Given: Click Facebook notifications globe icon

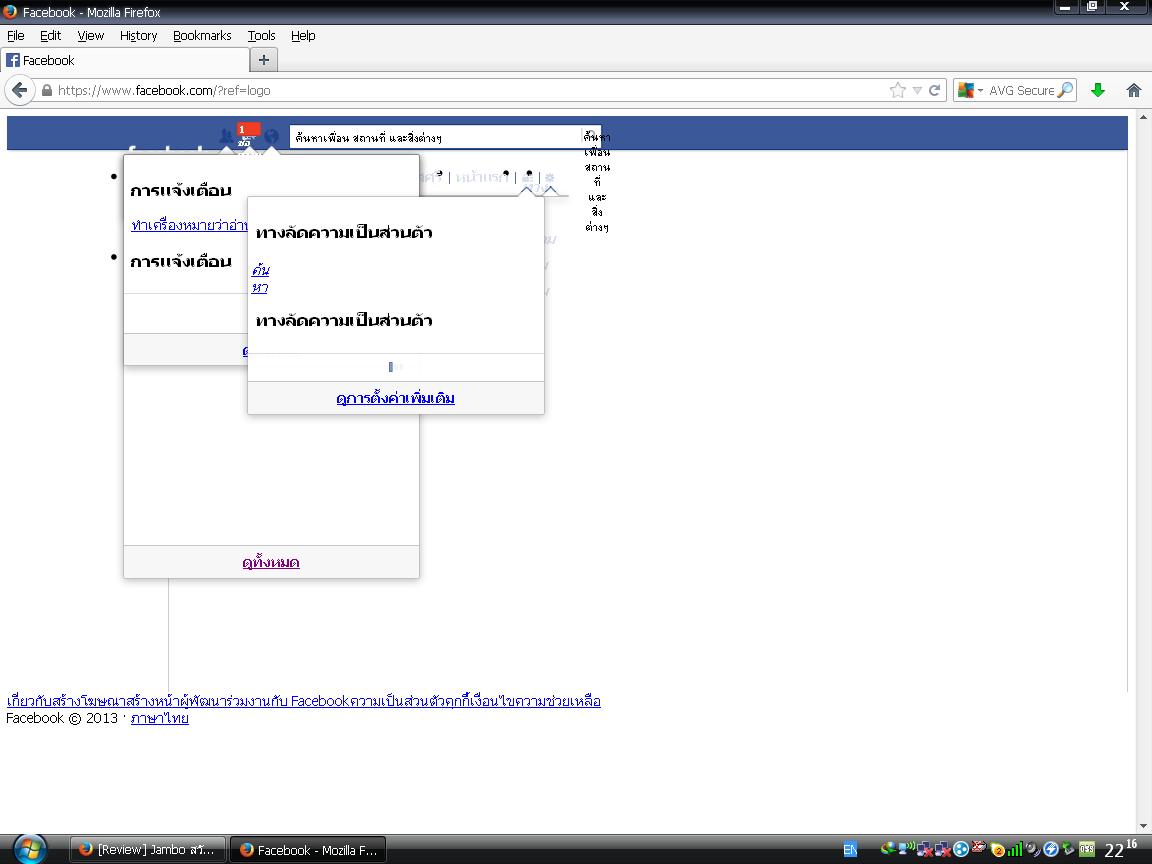Looking at the screenshot, I should pyautogui.click(x=272, y=136).
